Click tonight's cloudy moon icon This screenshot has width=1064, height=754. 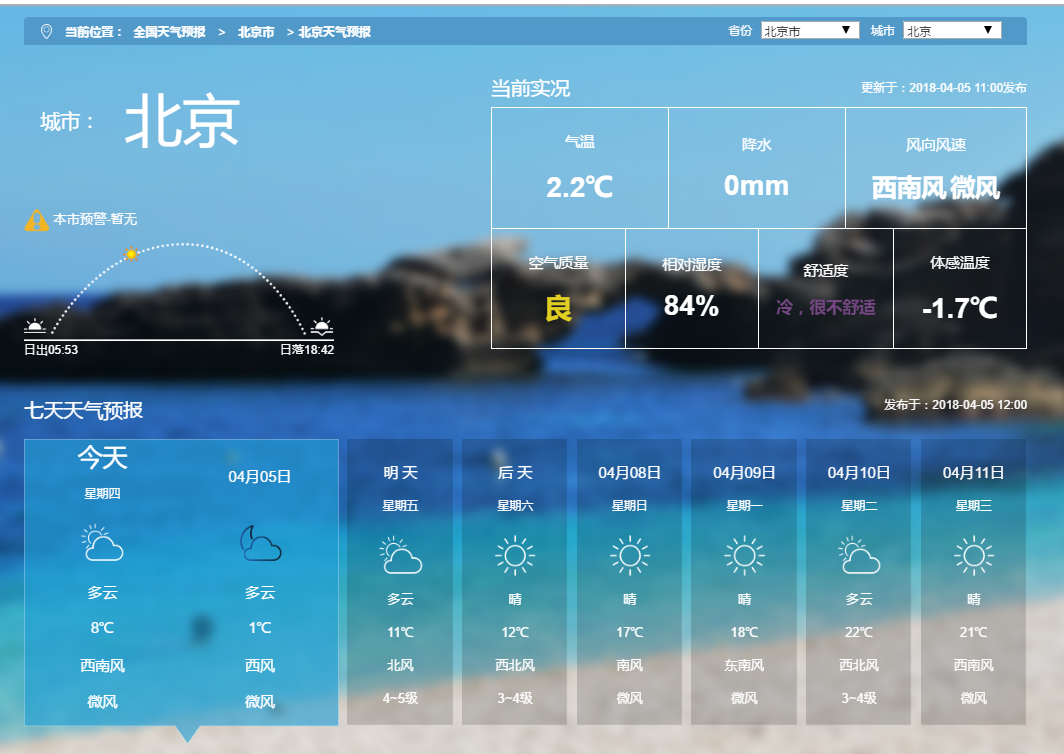pos(260,544)
